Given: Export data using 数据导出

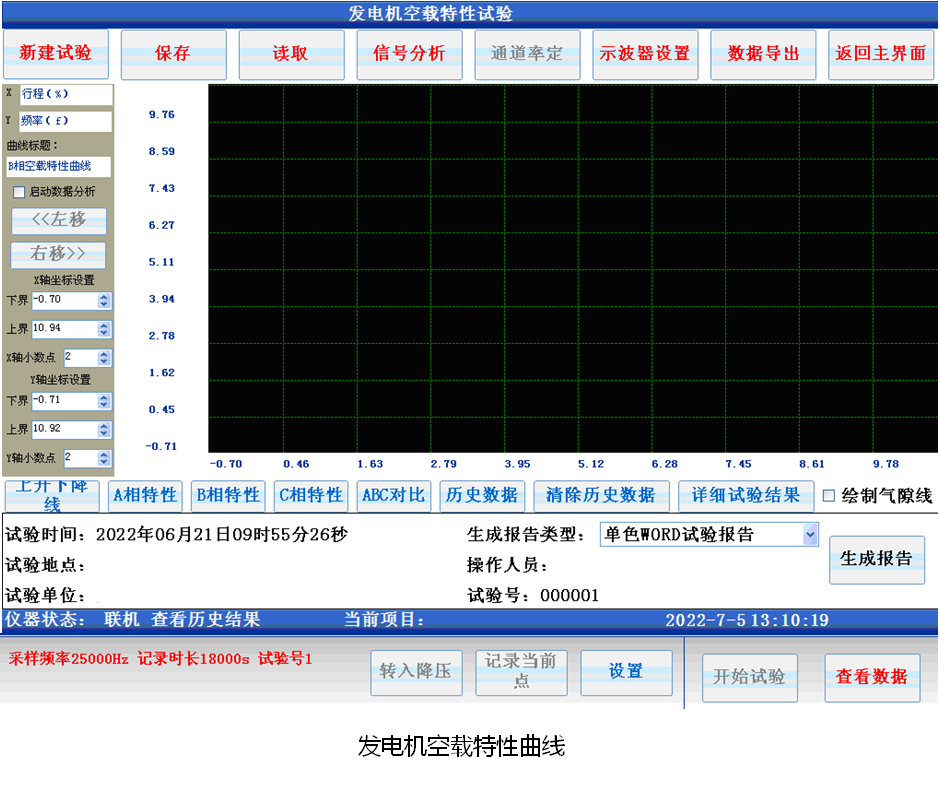Looking at the screenshot, I should 763,54.
